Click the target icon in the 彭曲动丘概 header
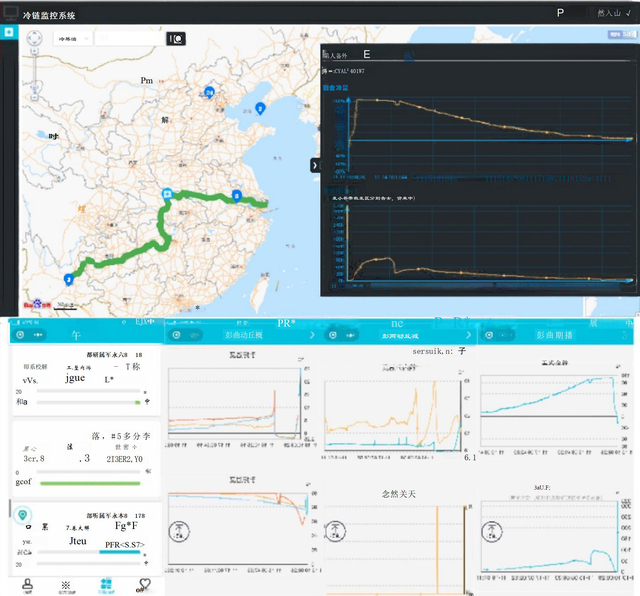The width and height of the screenshot is (640, 596). coord(176,335)
